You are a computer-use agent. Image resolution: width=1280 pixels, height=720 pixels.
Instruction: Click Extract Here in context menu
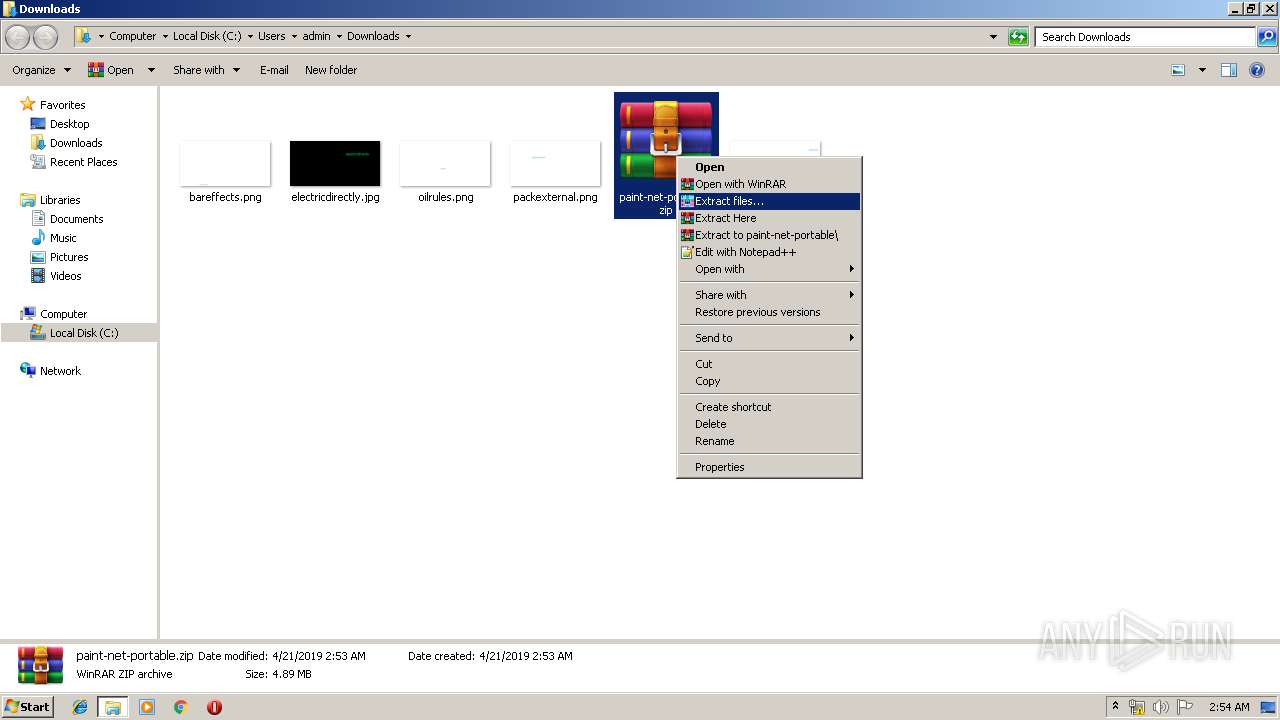769,218
